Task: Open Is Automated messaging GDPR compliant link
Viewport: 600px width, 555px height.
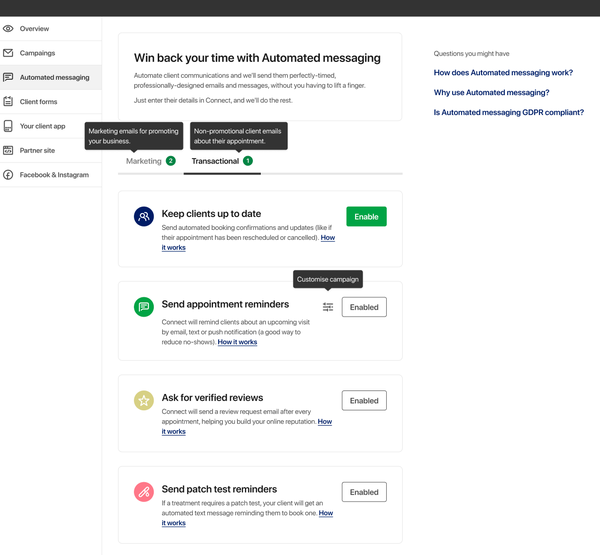Action: click(508, 113)
